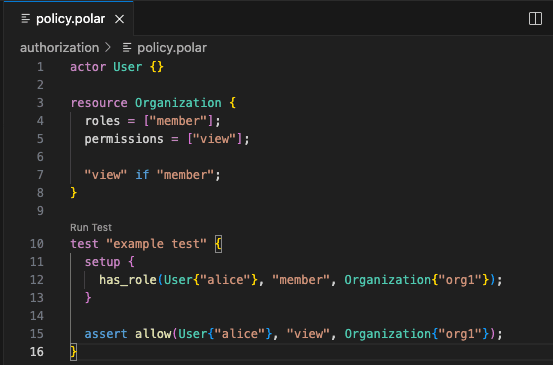Click the closing brace on line 16
Viewport: 553px width, 365px height.
pyautogui.click(x=73, y=352)
